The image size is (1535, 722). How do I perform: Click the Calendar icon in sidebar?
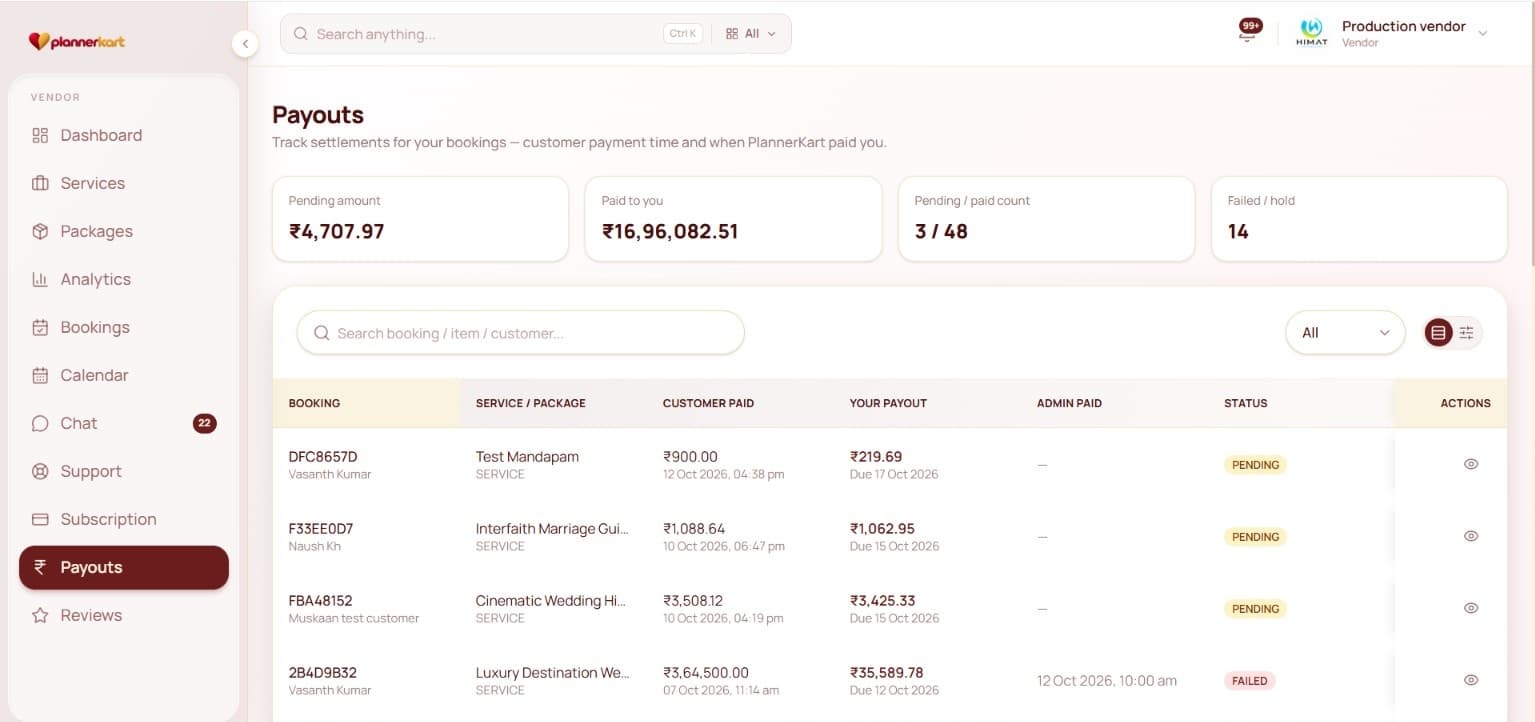click(40, 375)
